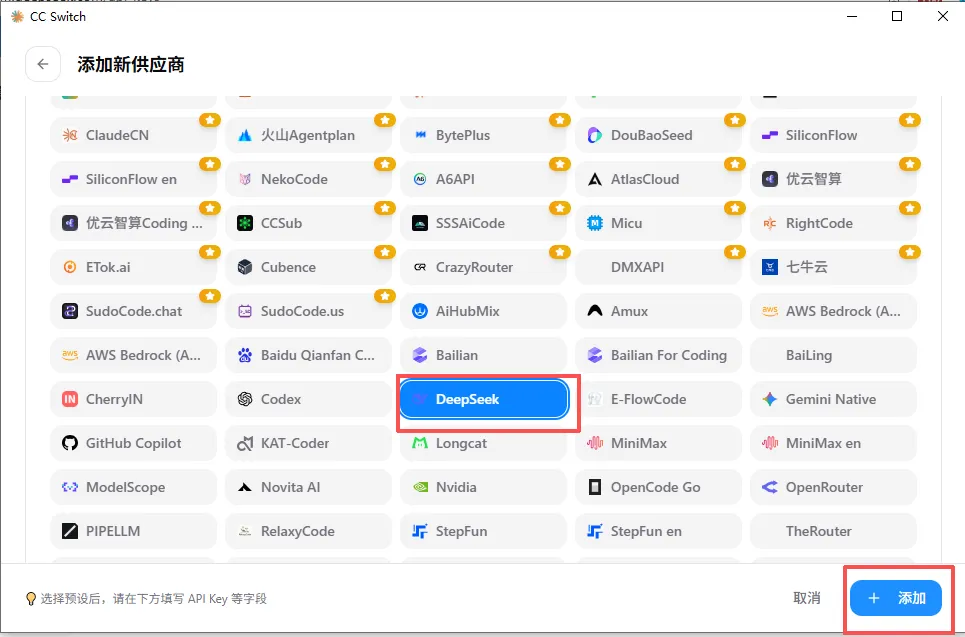Select the Amux provider

[x=659, y=311]
